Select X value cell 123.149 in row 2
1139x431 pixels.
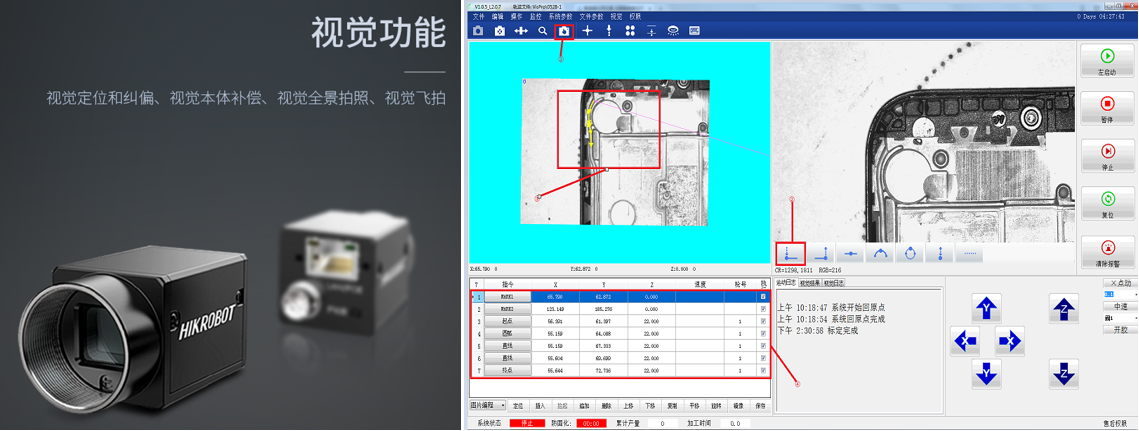[x=555, y=309]
